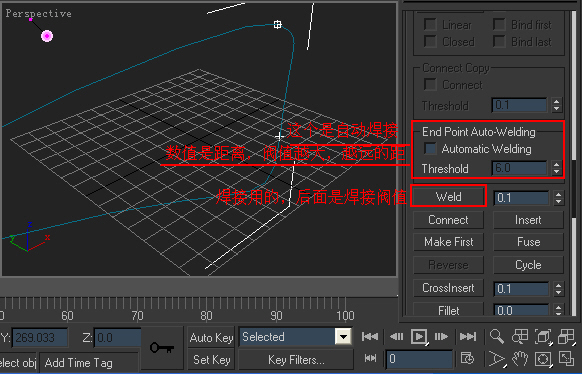This screenshot has width=582, height=374.
Task: Click the Weld button
Action: tap(448, 197)
